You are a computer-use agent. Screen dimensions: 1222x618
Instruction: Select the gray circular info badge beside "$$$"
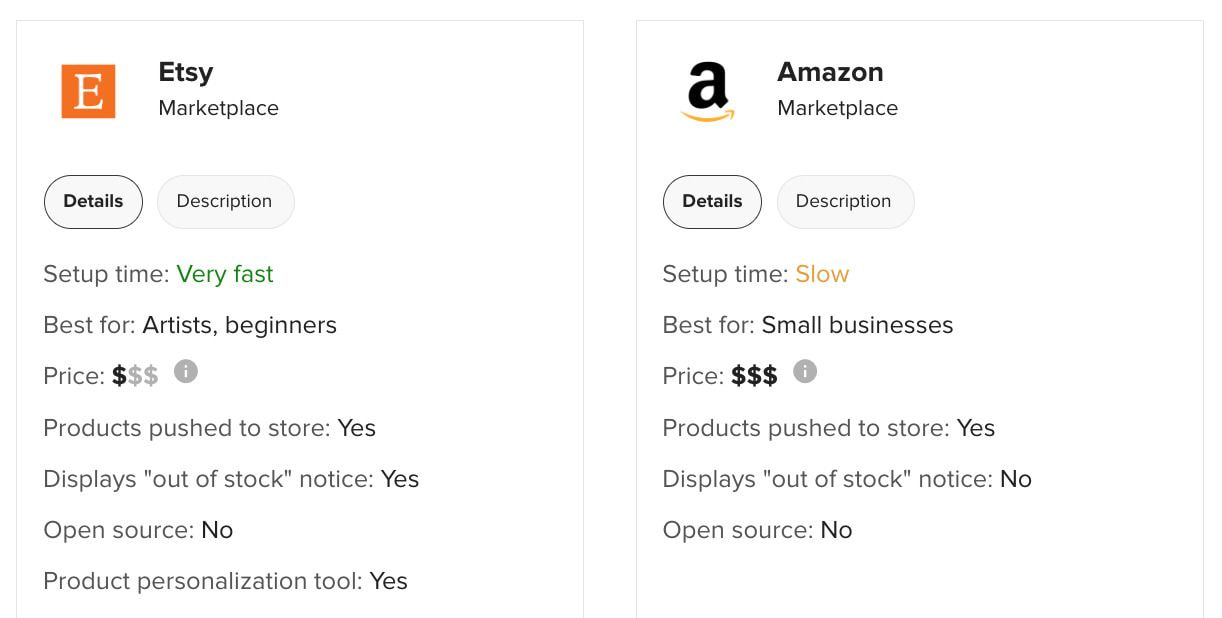pos(805,371)
